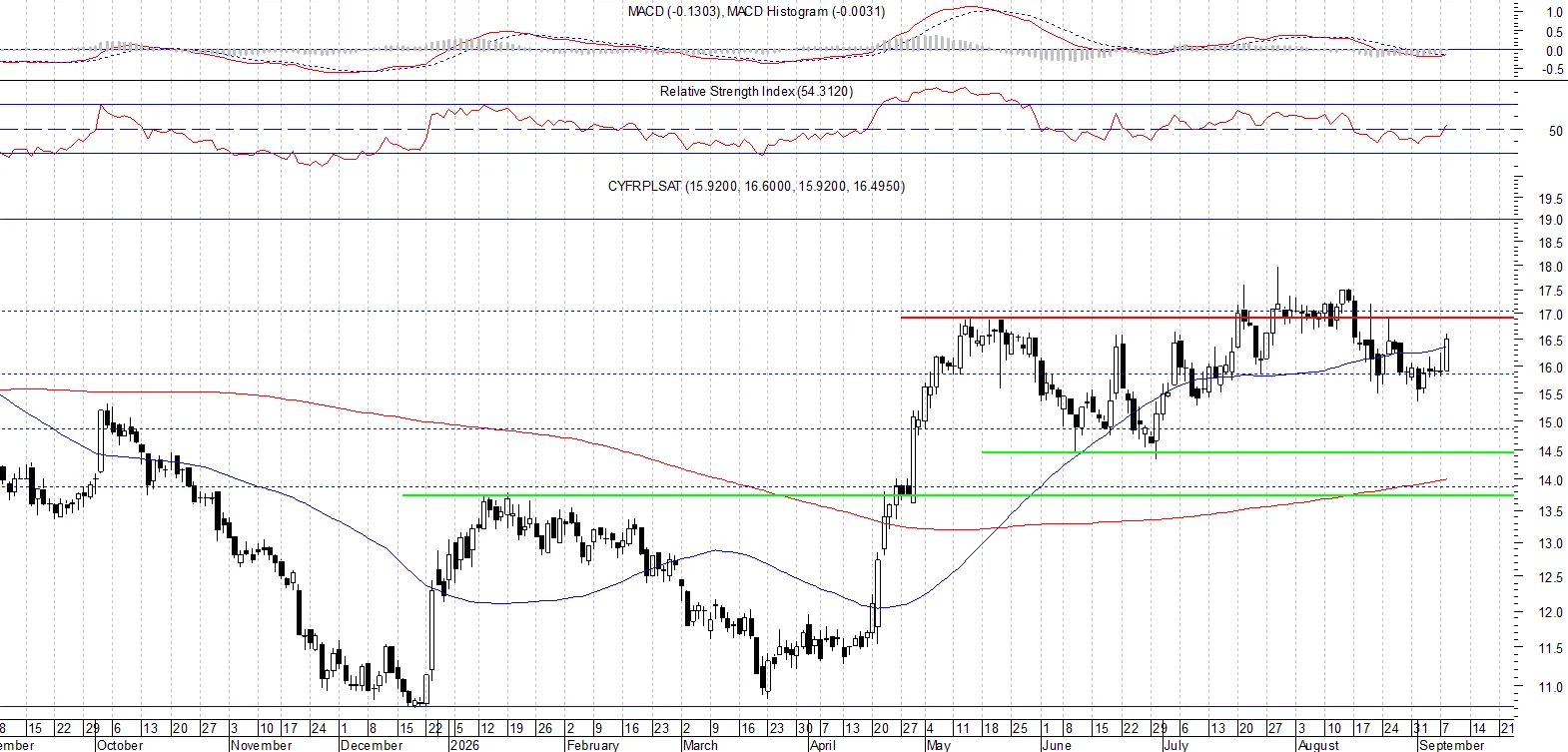Click the MACD 1.0 axis label

1555,13
